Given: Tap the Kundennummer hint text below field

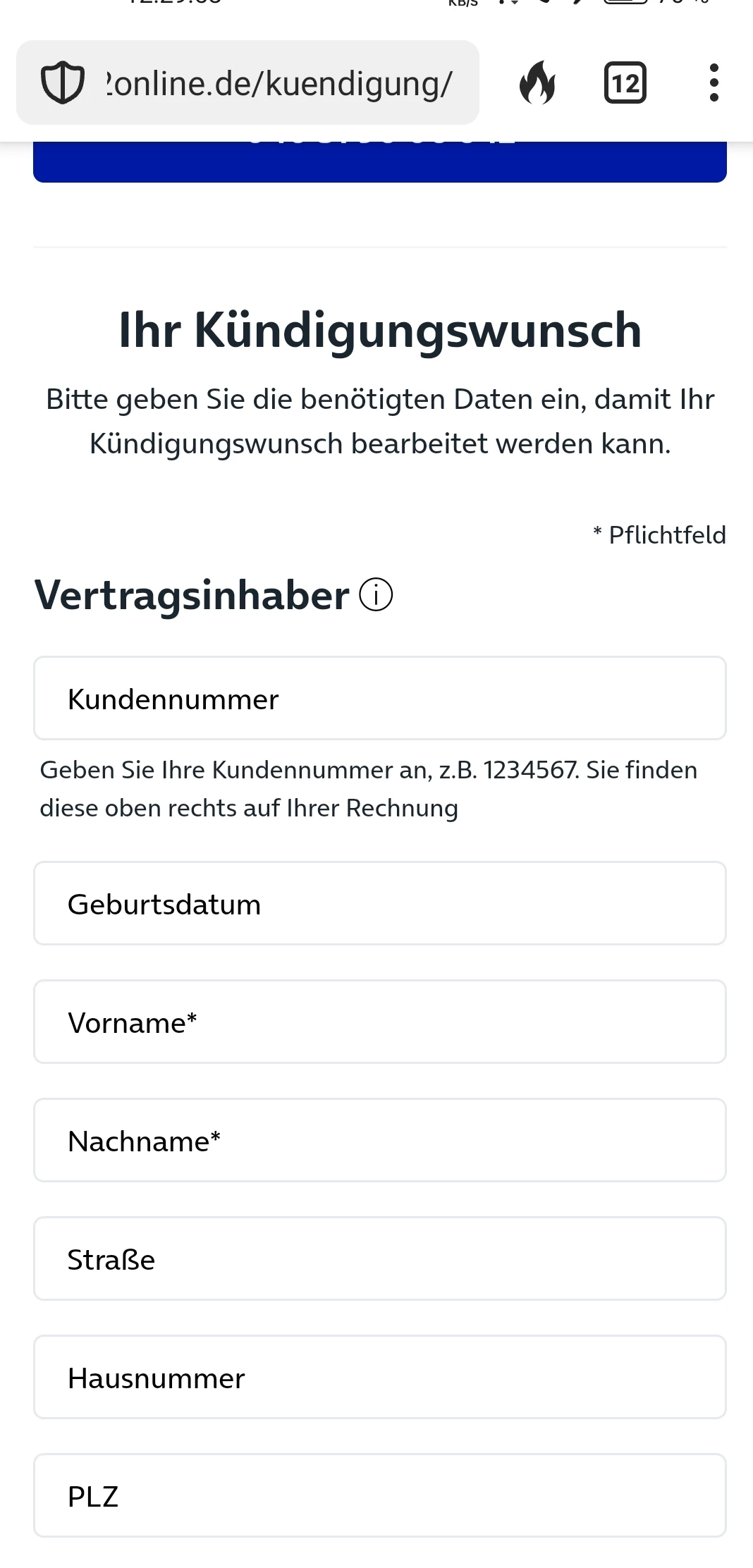Looking at the screenshot, I should (x=368, y=788).
